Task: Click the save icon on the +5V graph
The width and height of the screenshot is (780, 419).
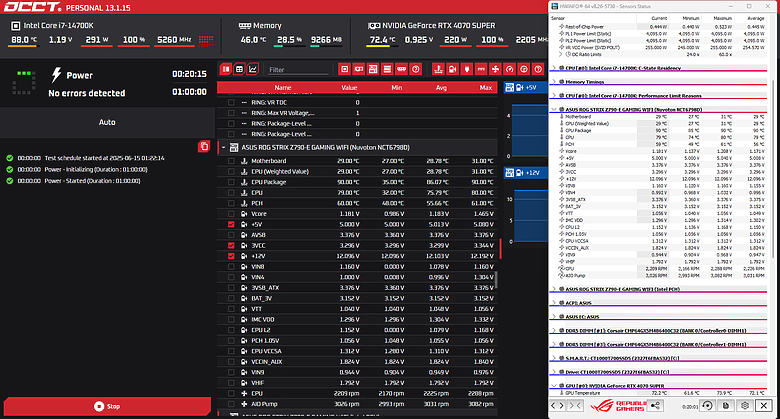Action: [509, 88]
